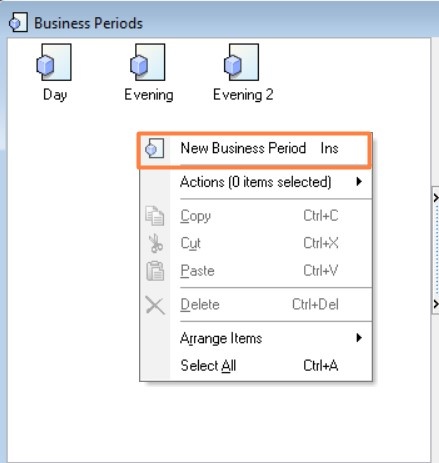The width and height of the screenshot is (439, 463).
Task: Open Actions (0 items selected) entry
Action: [255, 182]
